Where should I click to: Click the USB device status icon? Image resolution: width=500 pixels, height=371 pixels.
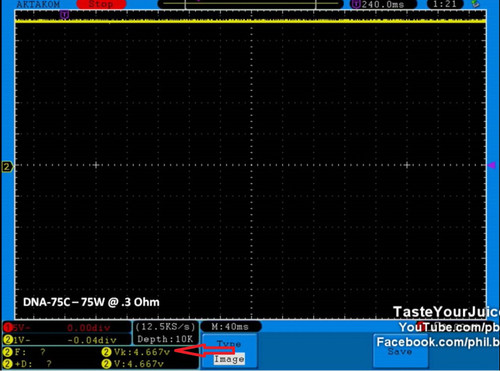point(475,4)
